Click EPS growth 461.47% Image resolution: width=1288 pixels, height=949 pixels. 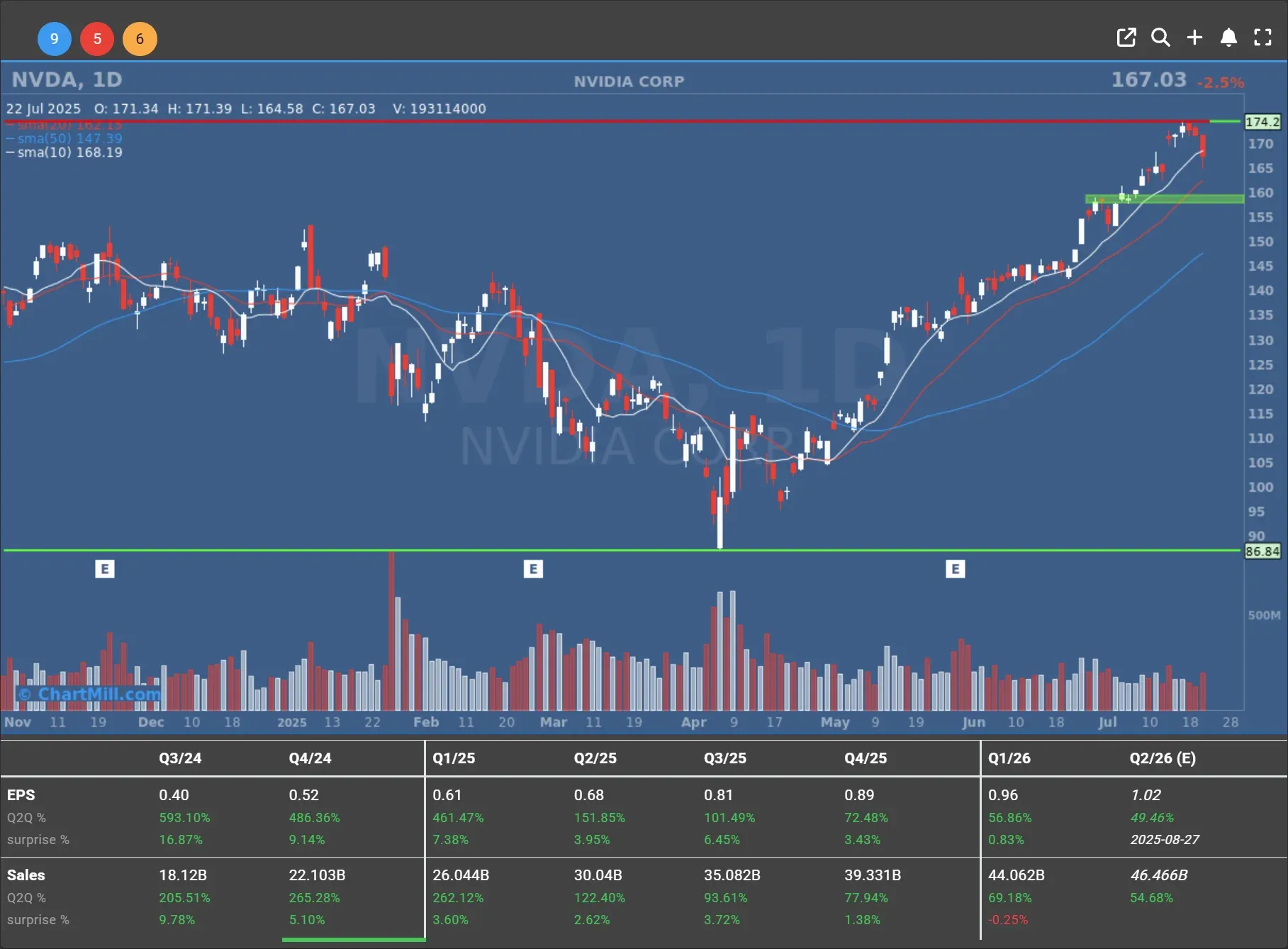(x=458, y=818)
